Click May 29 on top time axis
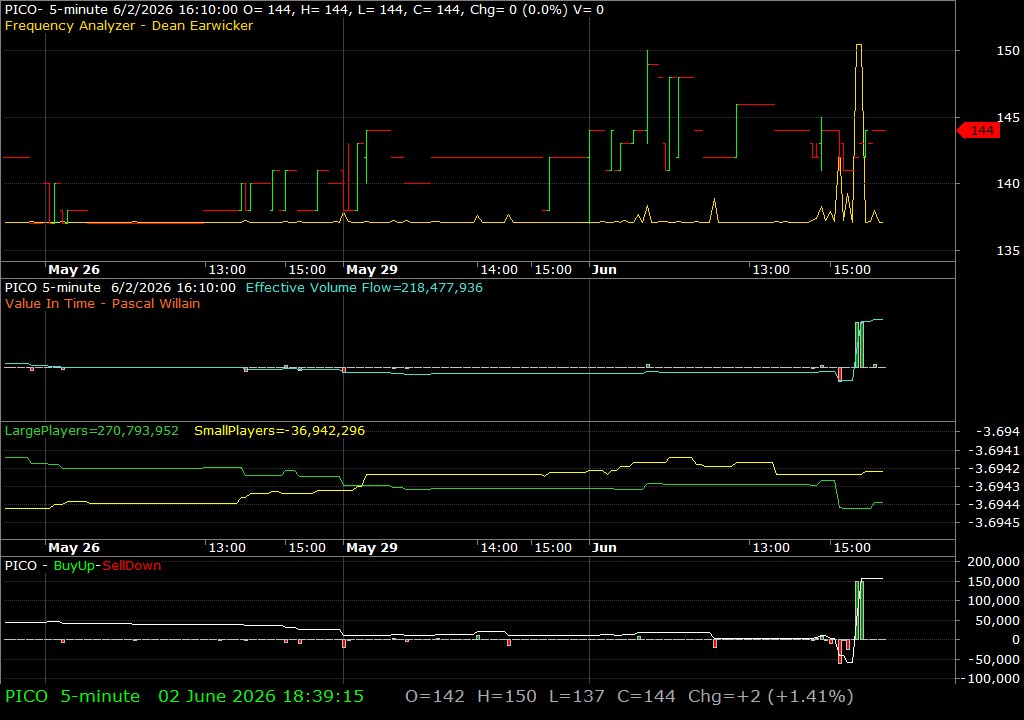 tap(372, 269)
